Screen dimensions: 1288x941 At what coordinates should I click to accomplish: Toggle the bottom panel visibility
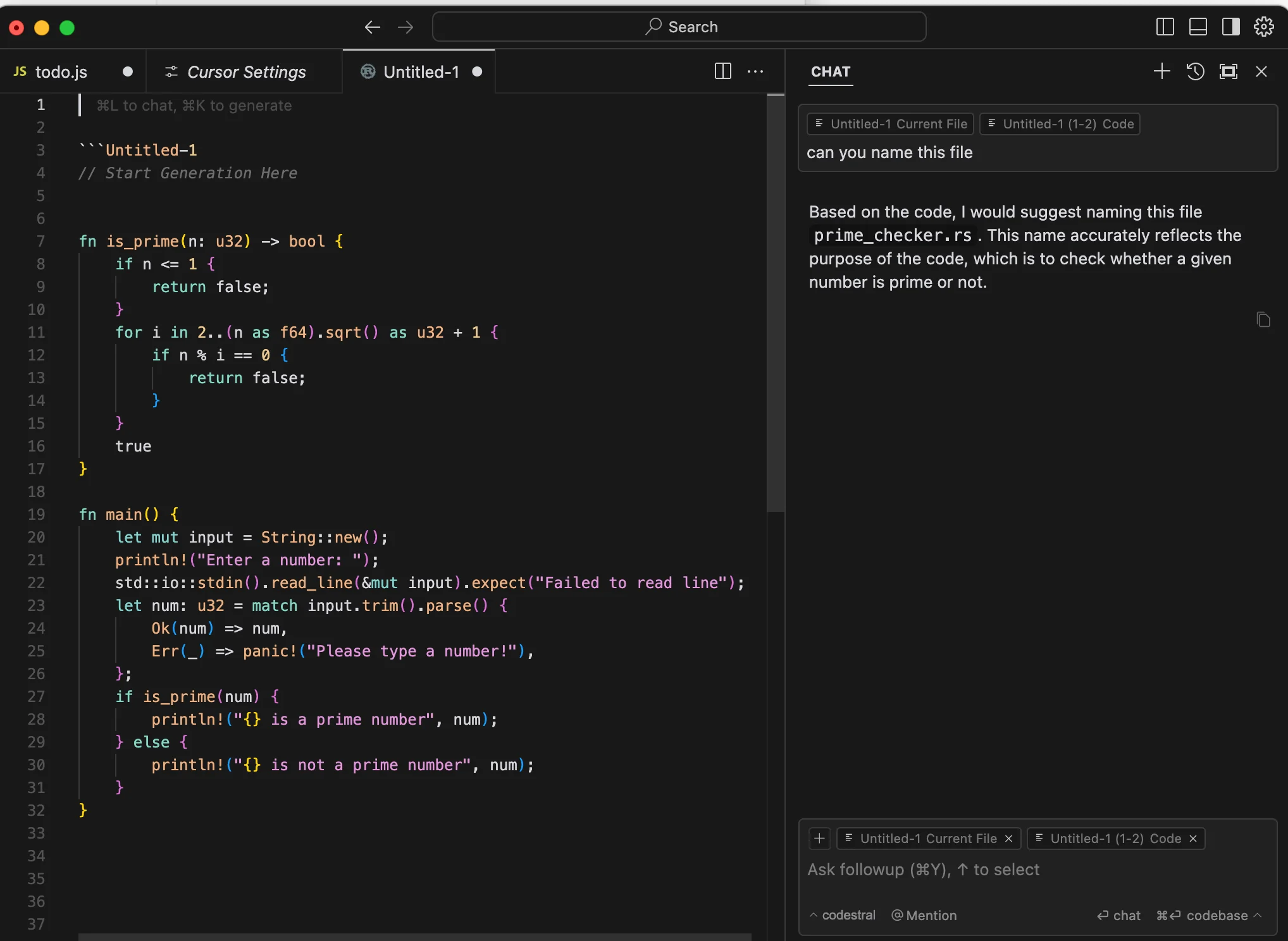click(x=1198, y=27)
